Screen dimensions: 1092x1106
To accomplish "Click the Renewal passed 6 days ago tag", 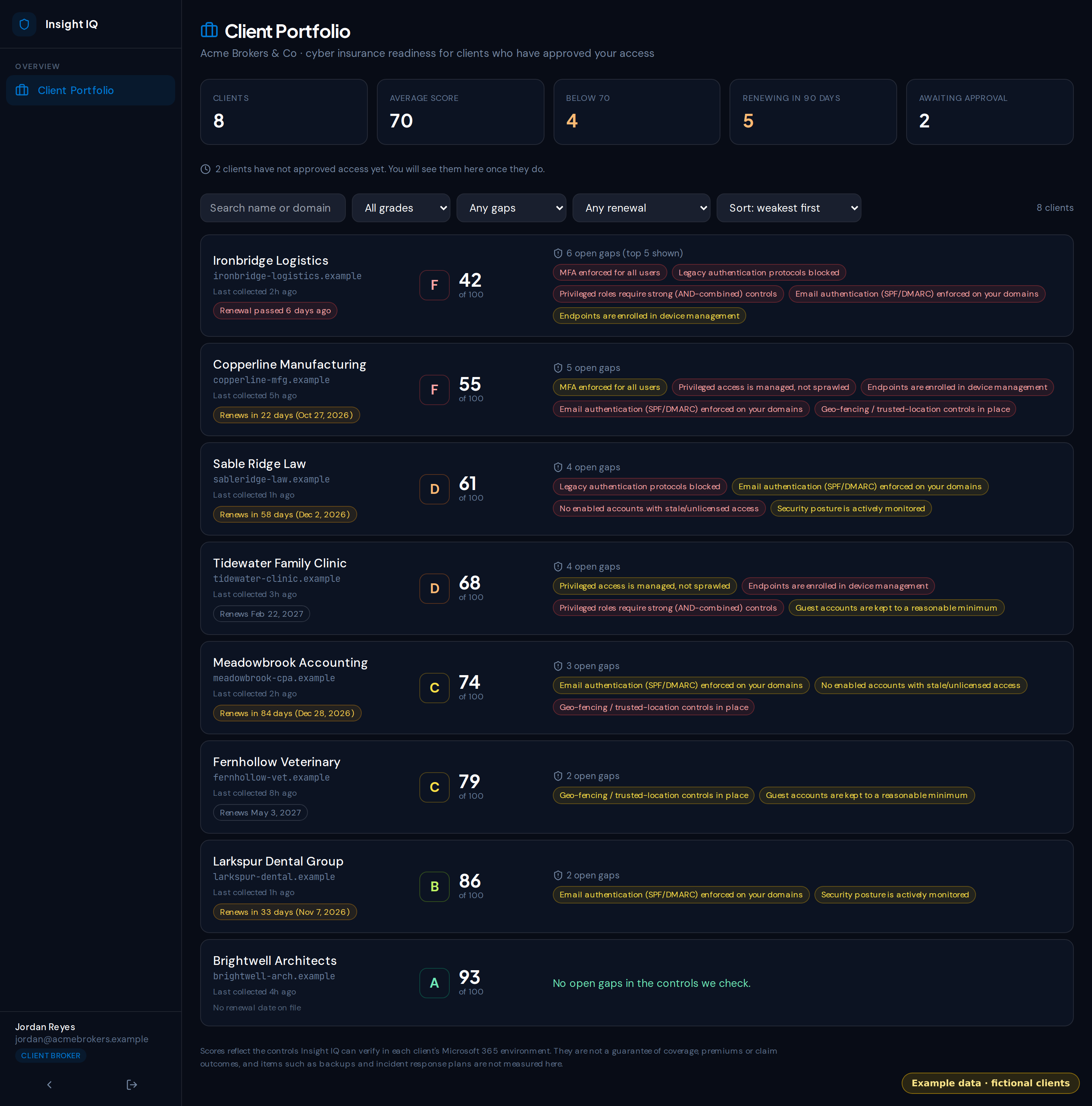I will 275,311.
